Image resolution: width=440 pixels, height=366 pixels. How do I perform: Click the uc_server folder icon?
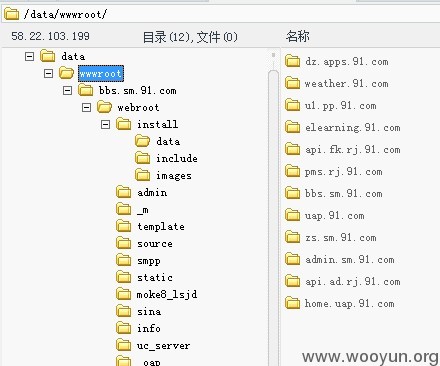pos(124,345)
